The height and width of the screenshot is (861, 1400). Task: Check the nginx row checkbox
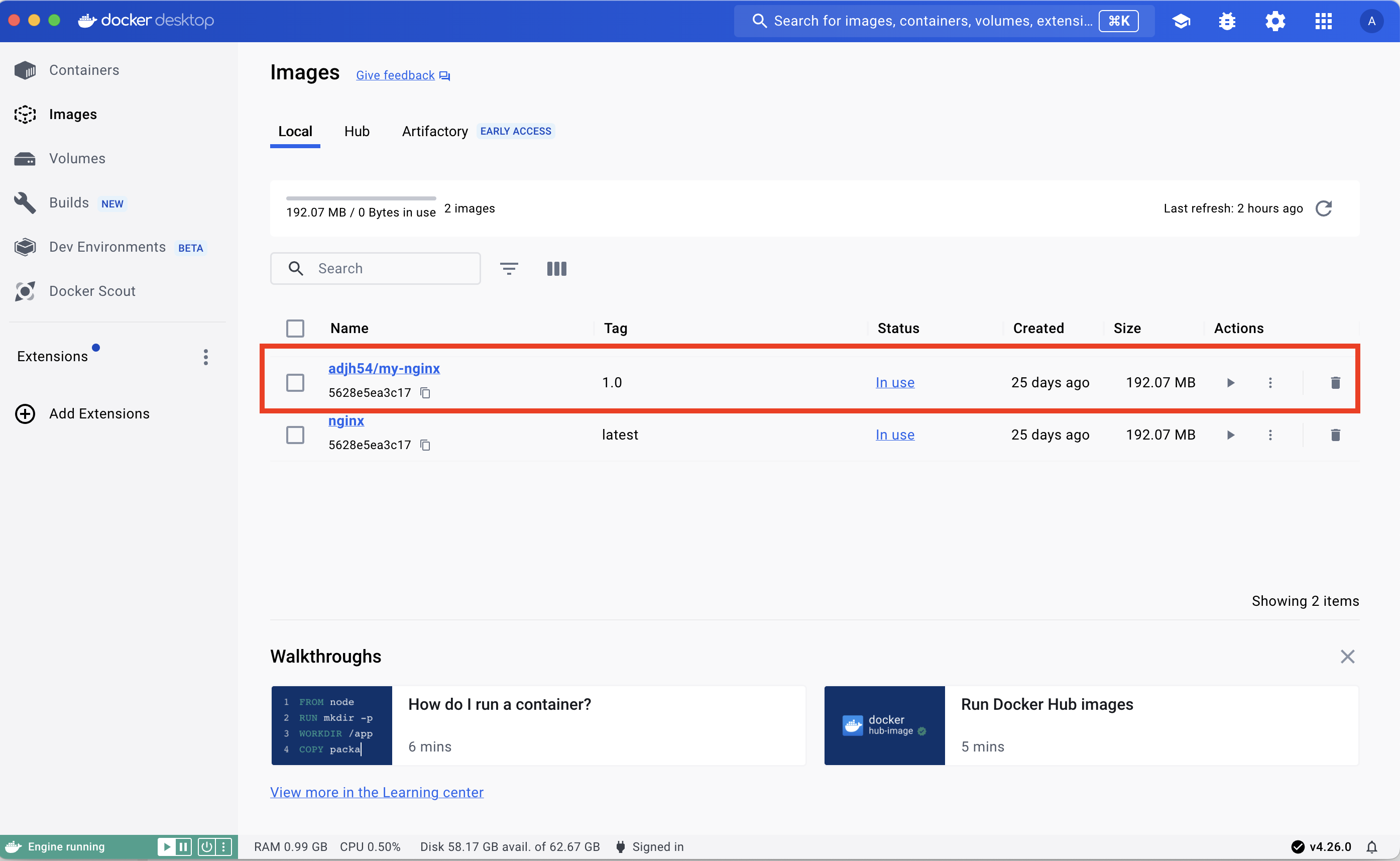click(295, 435)
